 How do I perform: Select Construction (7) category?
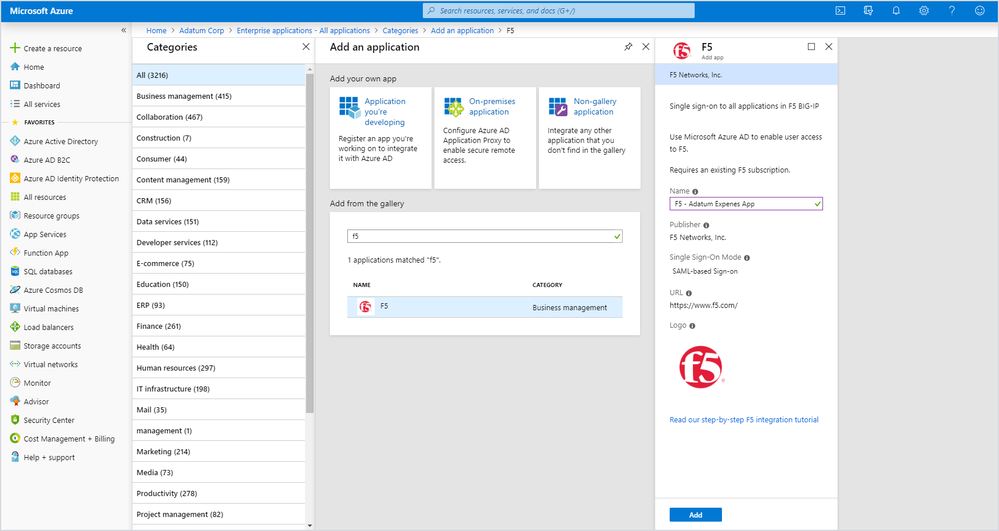coord(219,138)
